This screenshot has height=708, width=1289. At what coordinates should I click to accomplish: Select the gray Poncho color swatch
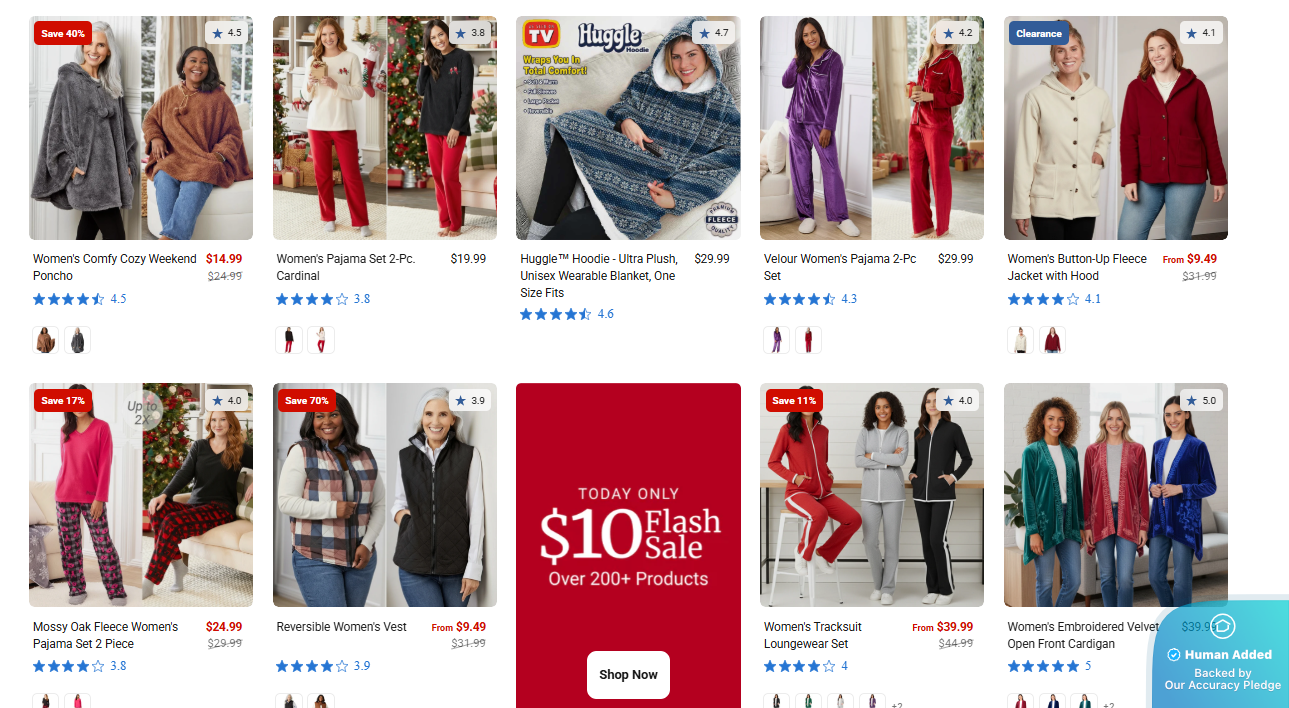click(77, 340)
